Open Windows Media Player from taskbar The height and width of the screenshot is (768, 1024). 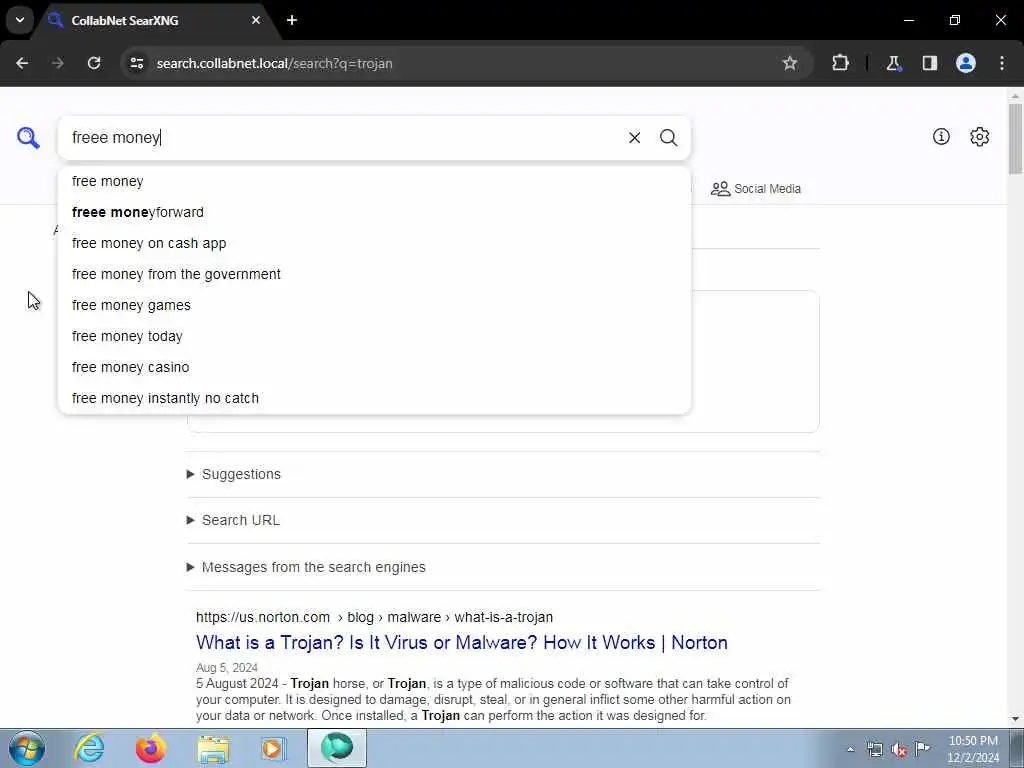pos(273,748)
